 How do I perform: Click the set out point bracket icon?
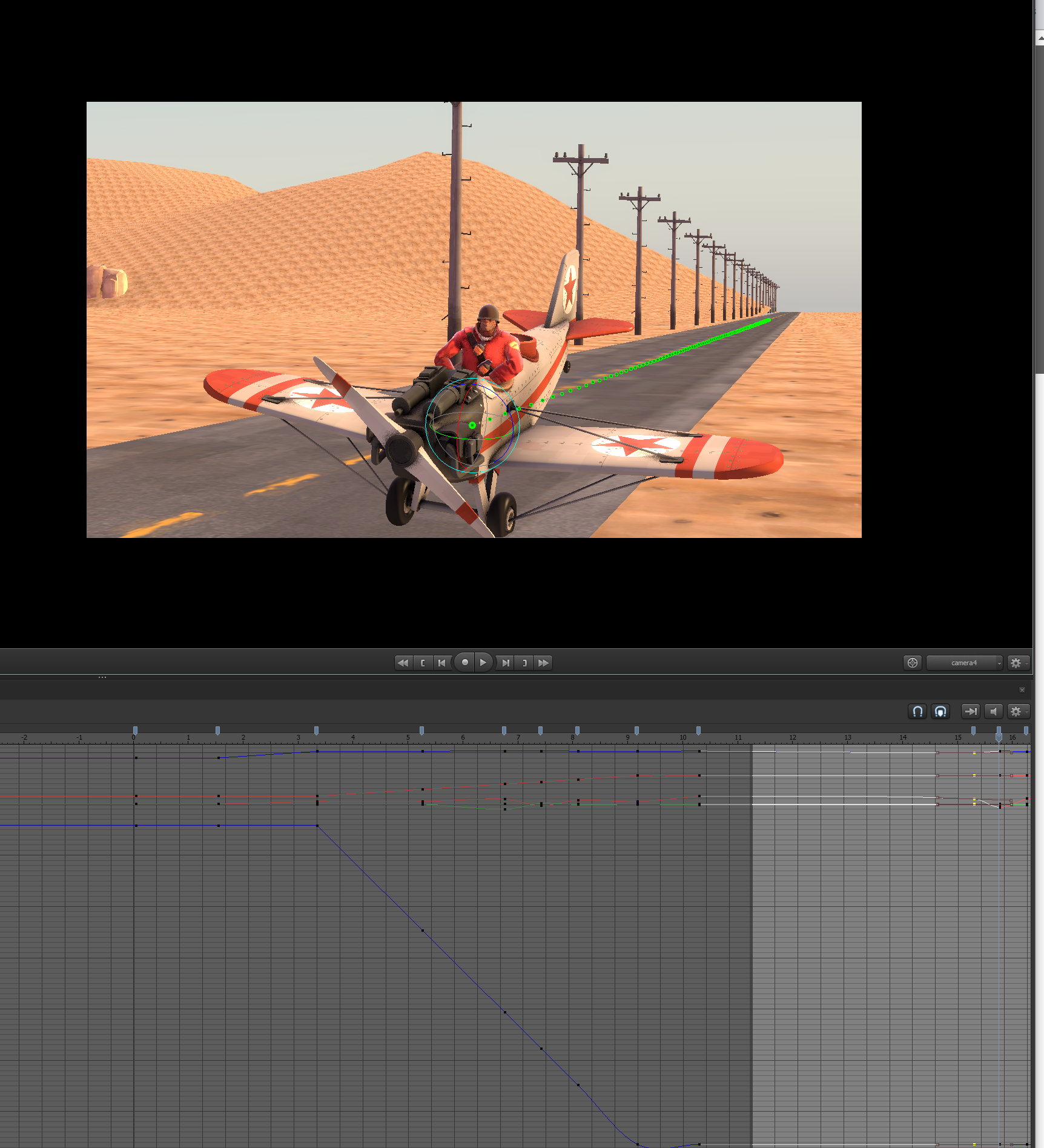[x=524, y=662]
